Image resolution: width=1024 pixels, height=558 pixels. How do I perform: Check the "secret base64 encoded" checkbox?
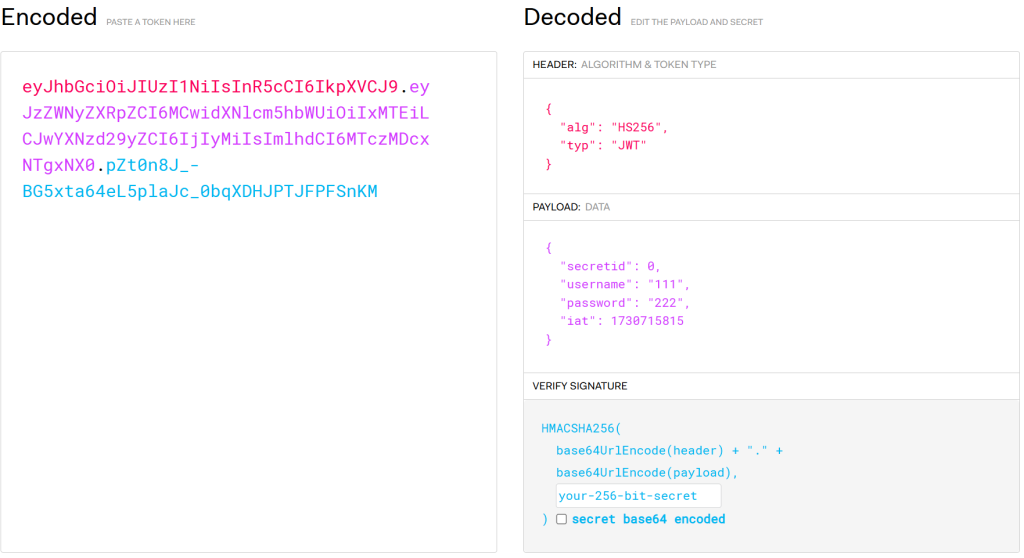(562, 520)
